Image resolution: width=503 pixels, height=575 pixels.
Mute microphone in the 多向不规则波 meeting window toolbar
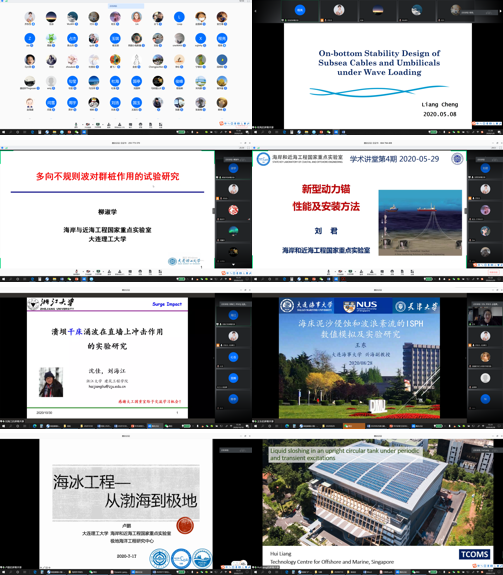(77, 272)
